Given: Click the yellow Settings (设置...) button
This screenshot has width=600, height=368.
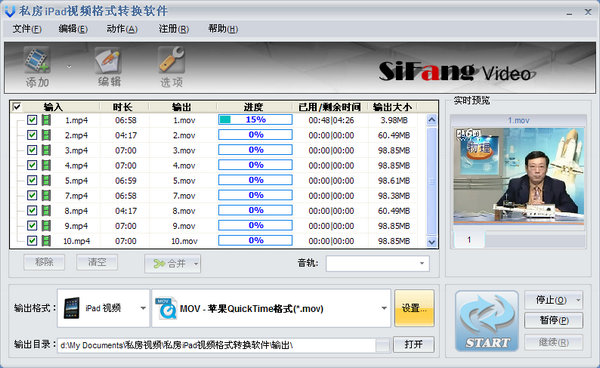Looking at the screenshot, I should (414, 308).
